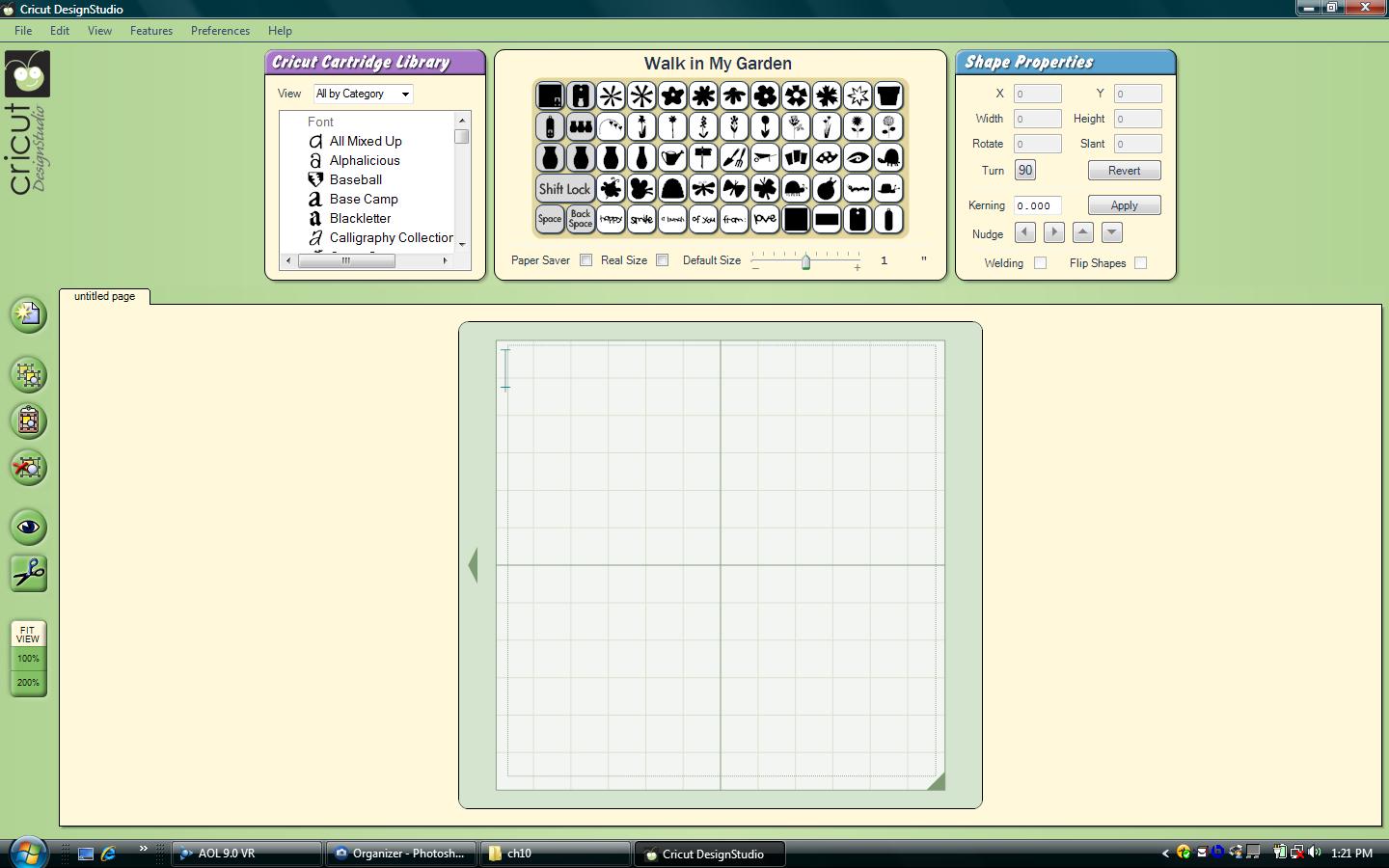Click the copy shapes sidebar icon

pyautogui.click(x=28, y=374)
